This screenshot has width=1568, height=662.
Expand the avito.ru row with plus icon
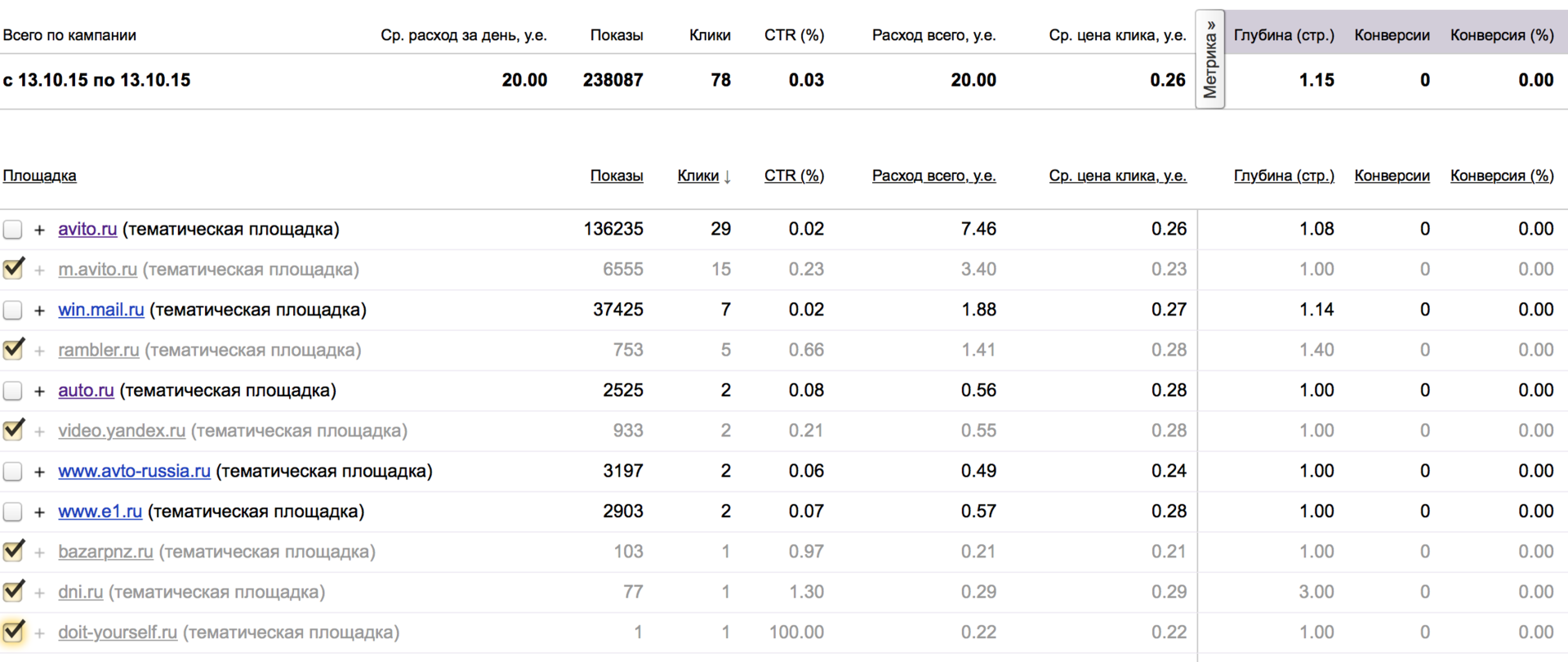39,230
